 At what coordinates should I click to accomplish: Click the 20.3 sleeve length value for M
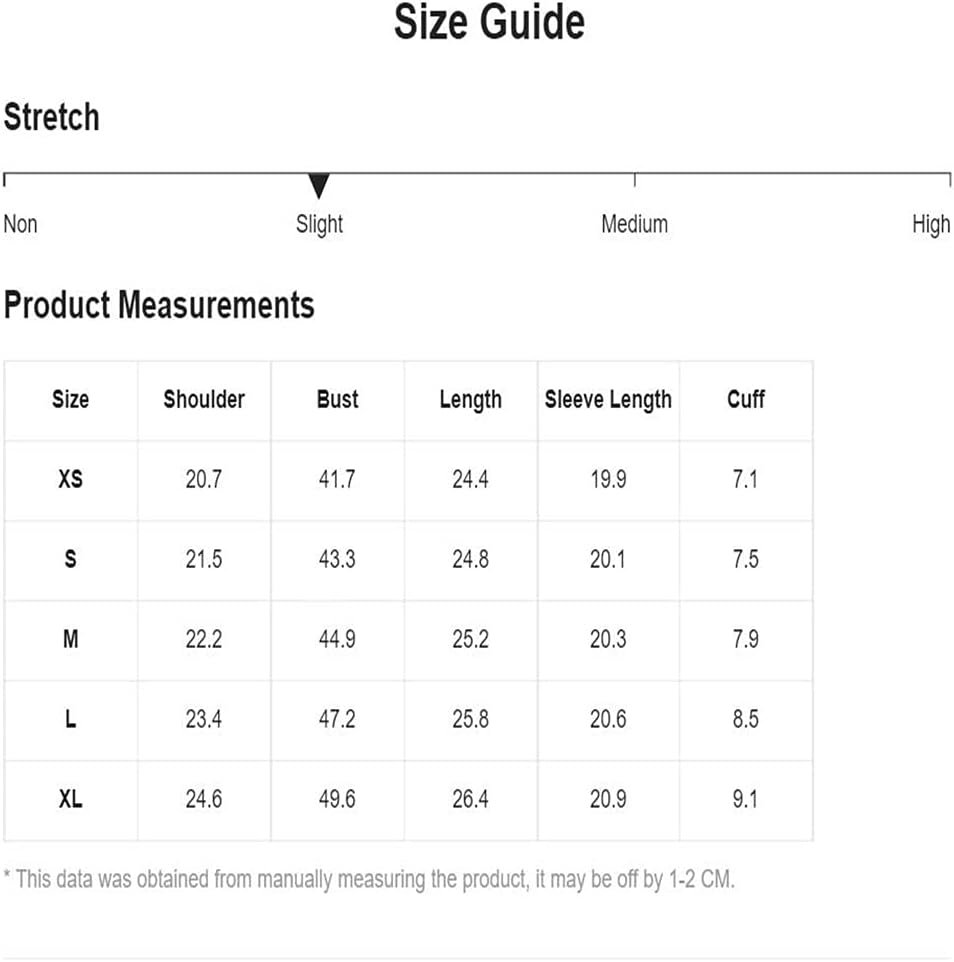pyautogui.click(x=608, y=639)
